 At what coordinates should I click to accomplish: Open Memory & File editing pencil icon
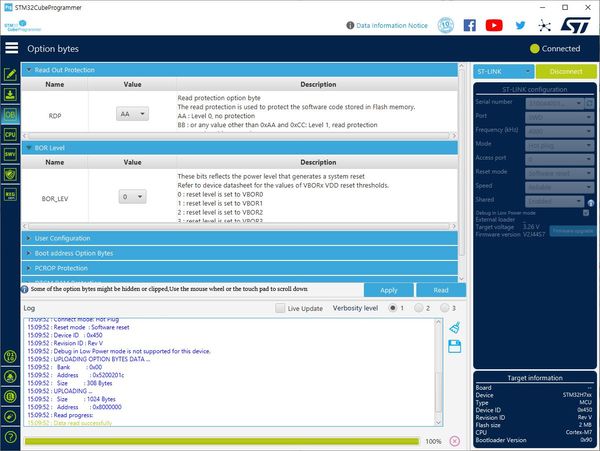(10, 74)
